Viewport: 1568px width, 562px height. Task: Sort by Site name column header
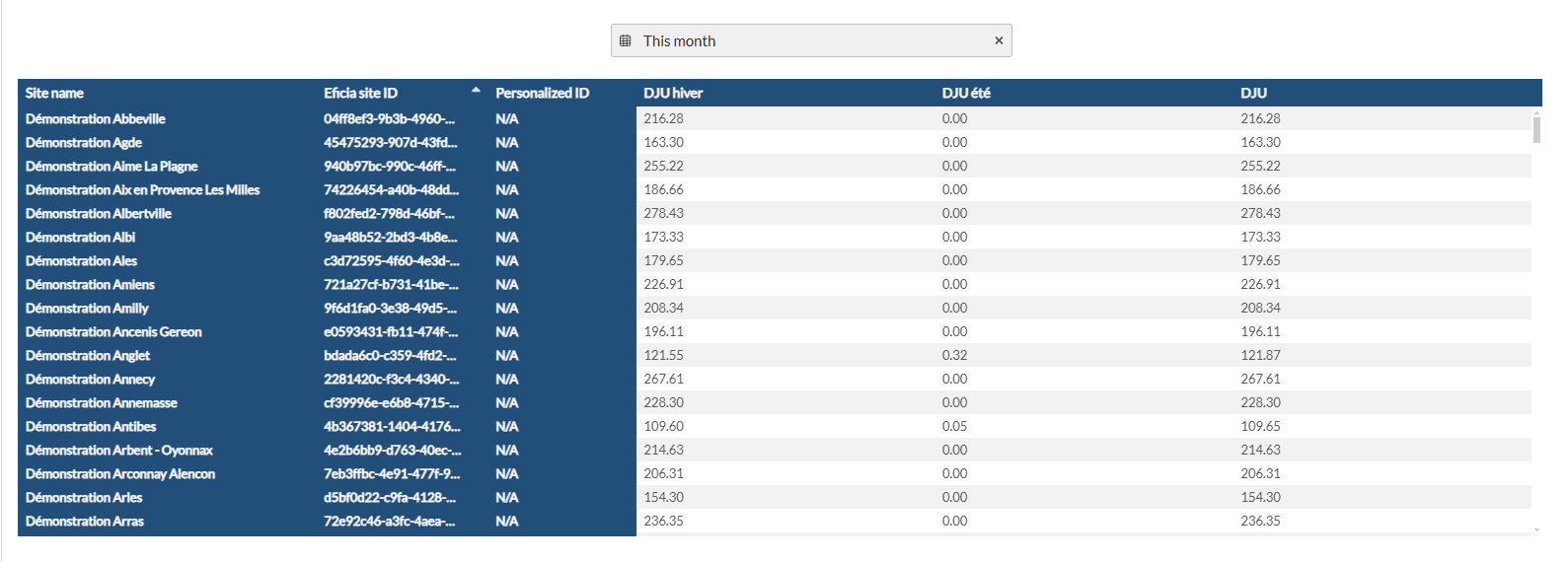pyautogui.click(x=55, y=94)
